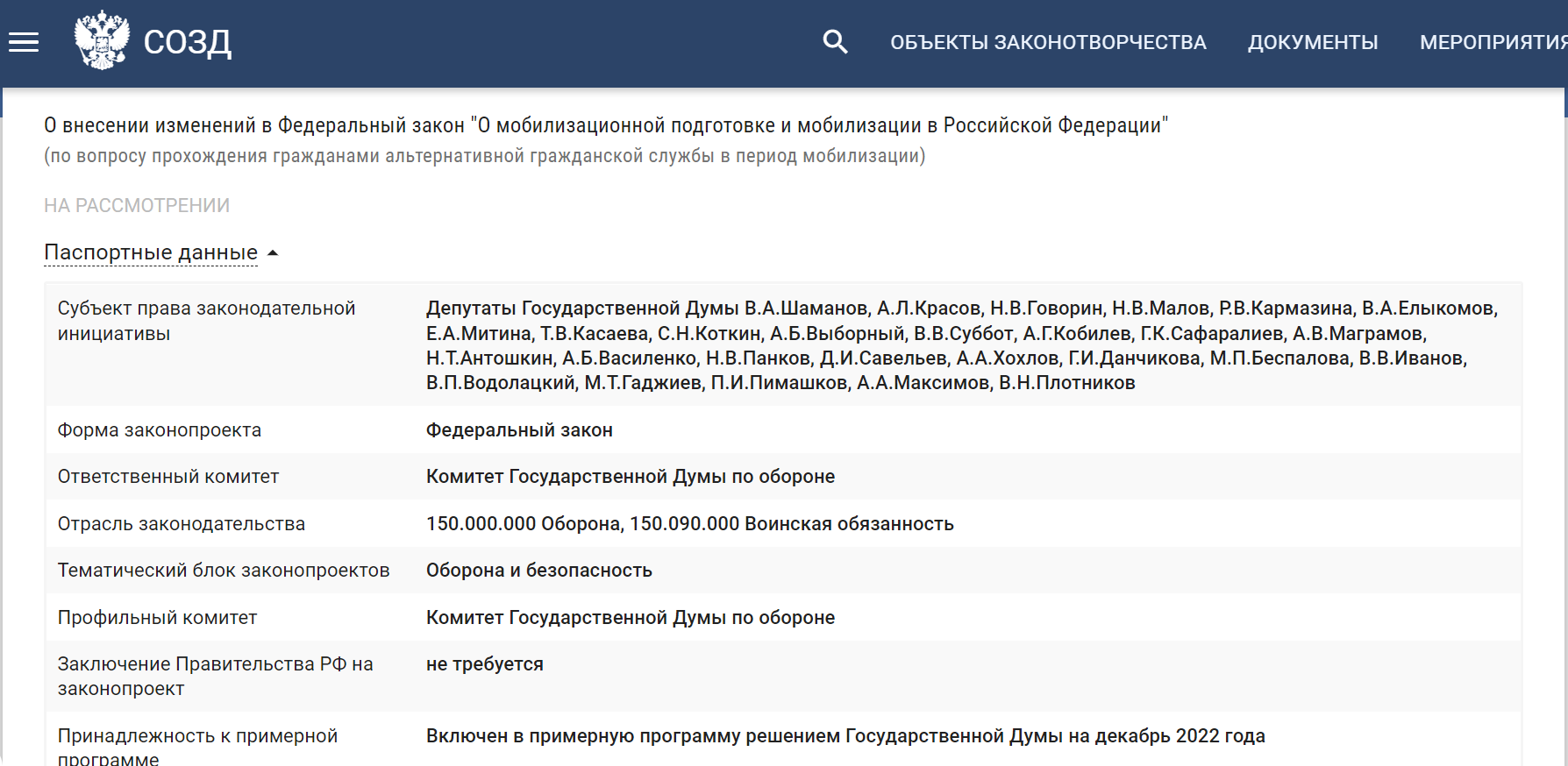The height and width of the screenshot is (766, 1568).
Task: Click the Субъект права законодательной инициативы label
Action: coord(207,321)
